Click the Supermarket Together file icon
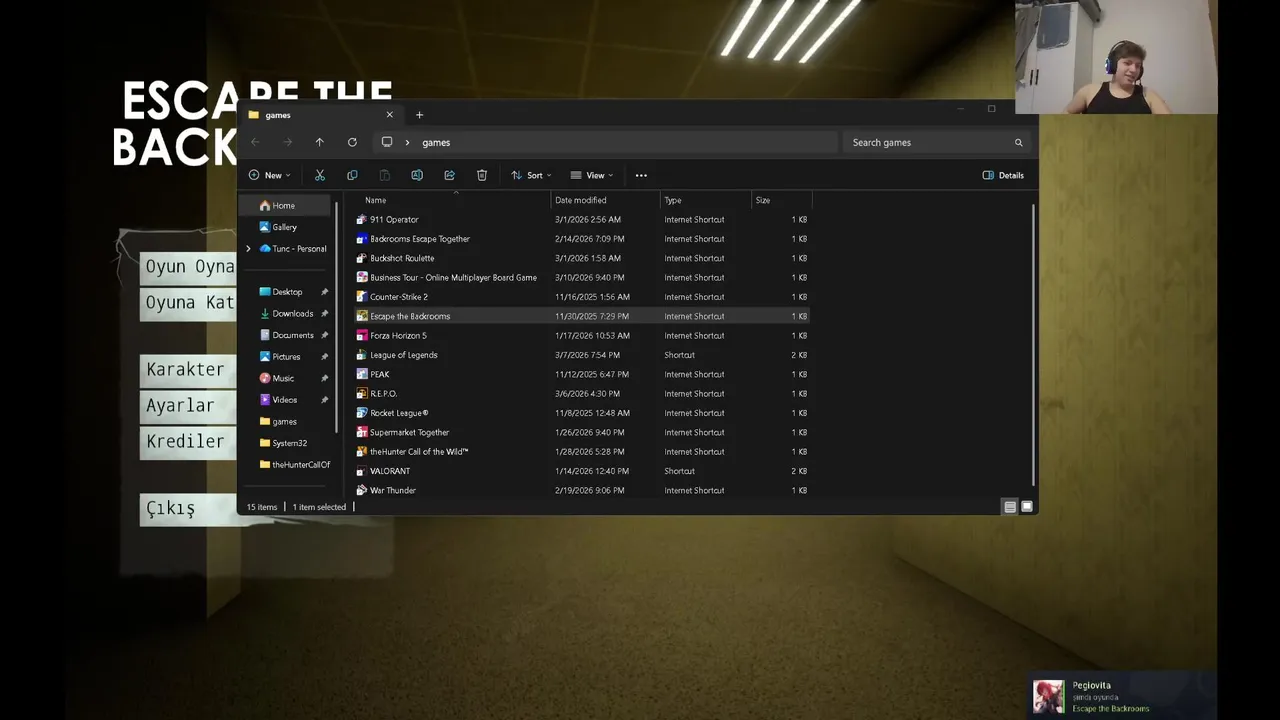 click(x=362, y=432)
